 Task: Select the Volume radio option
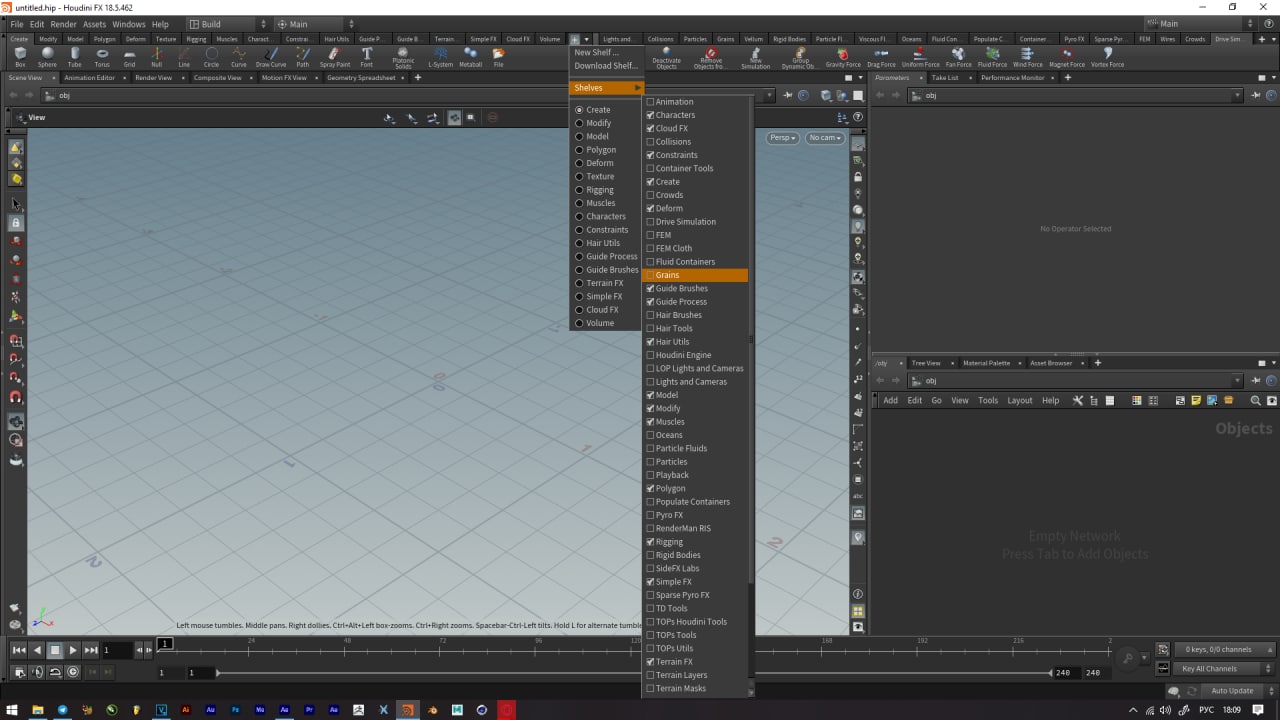(x=579, y=323)
